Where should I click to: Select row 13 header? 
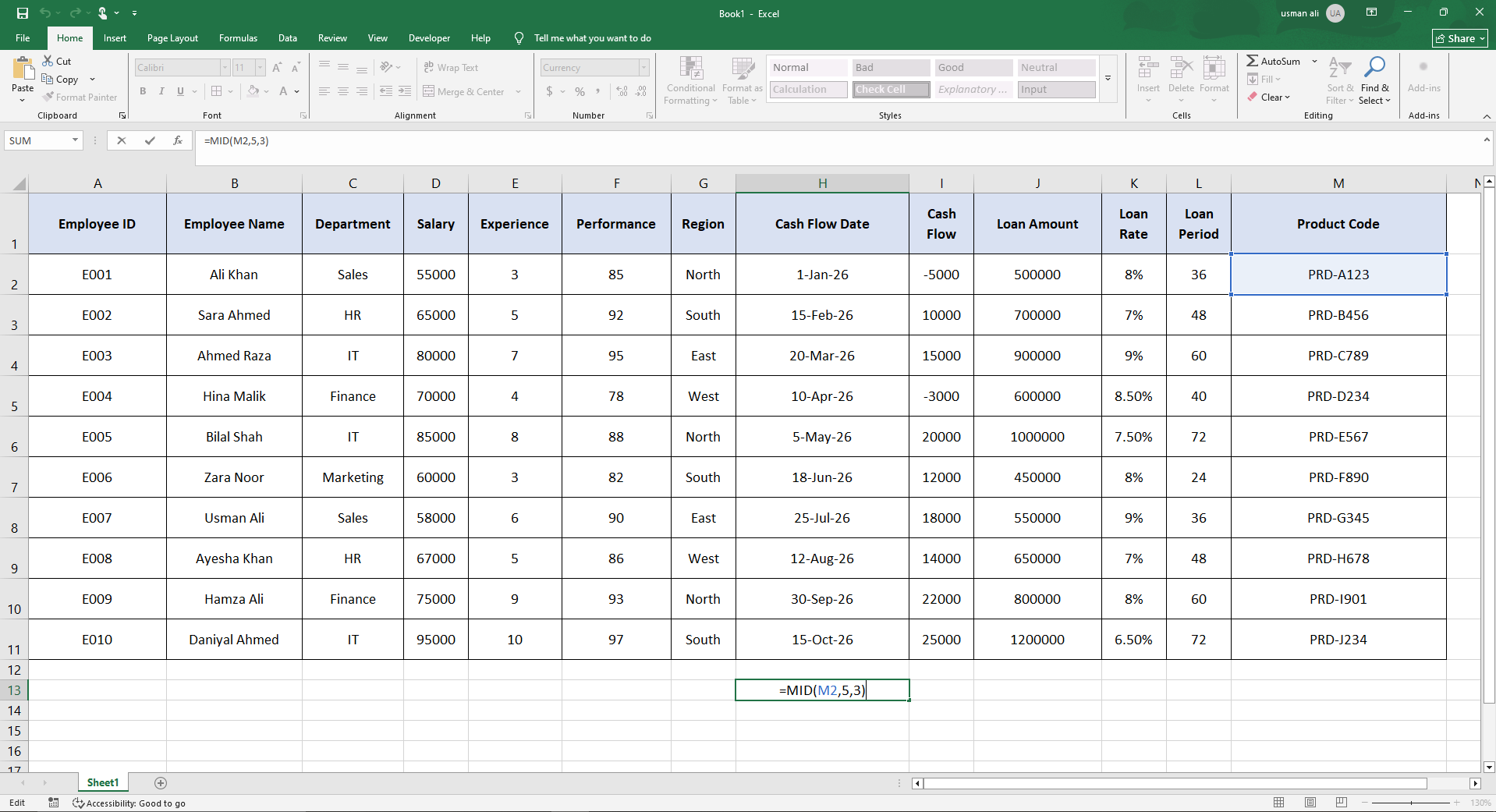point(14,690)
